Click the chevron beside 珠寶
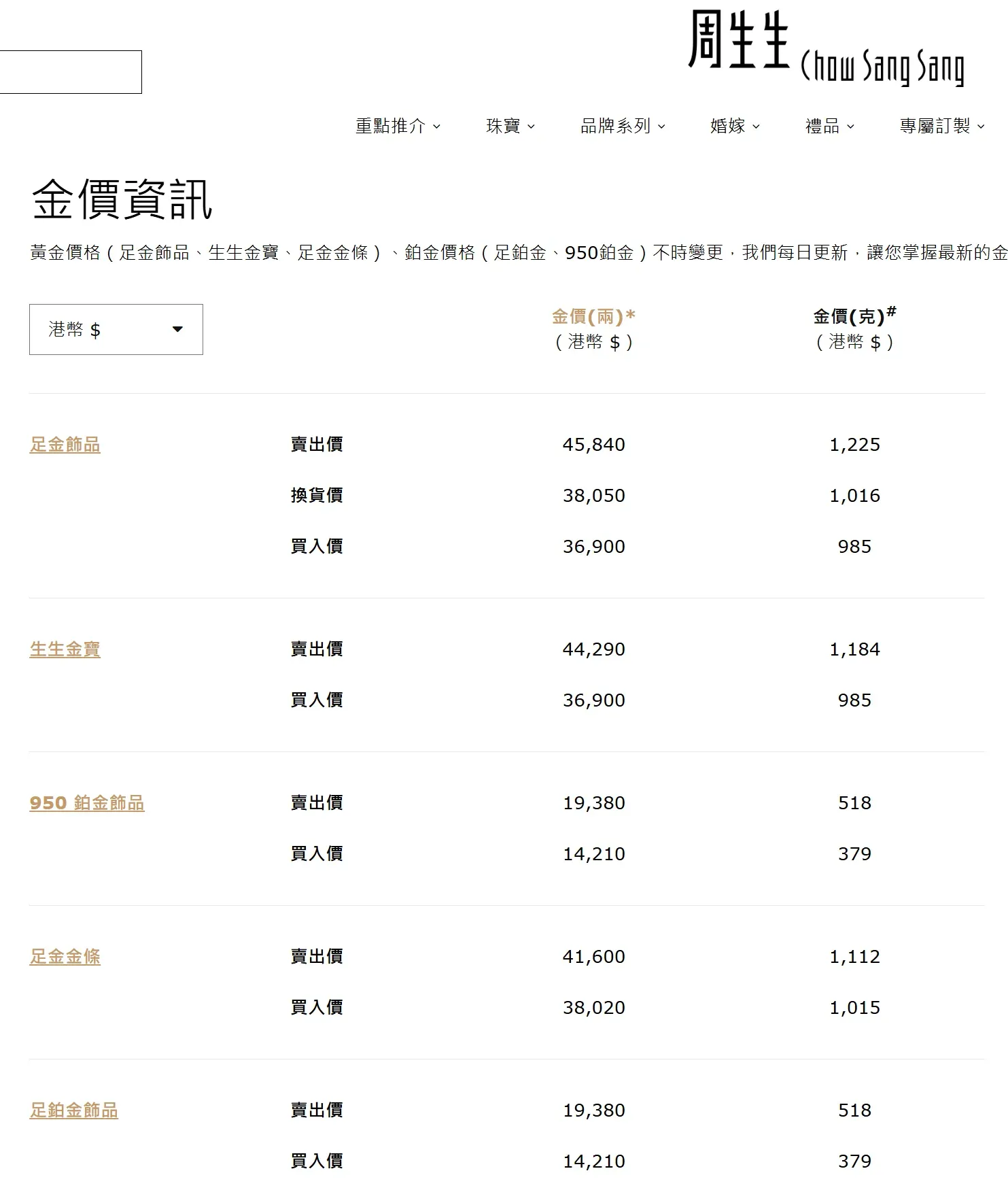 (x=531, y=126)
